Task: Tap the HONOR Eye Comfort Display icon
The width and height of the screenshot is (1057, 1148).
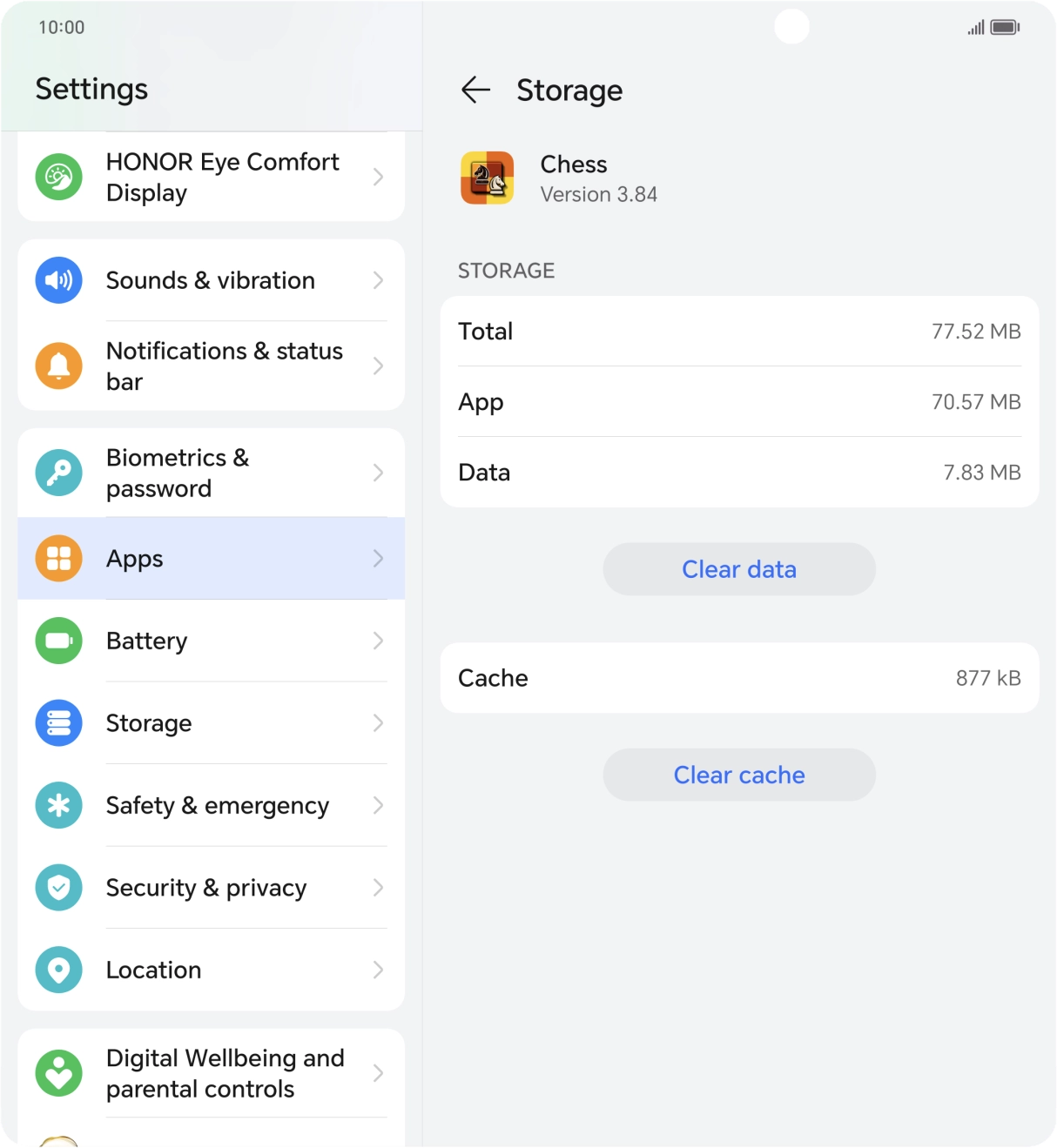Action: 58,177
